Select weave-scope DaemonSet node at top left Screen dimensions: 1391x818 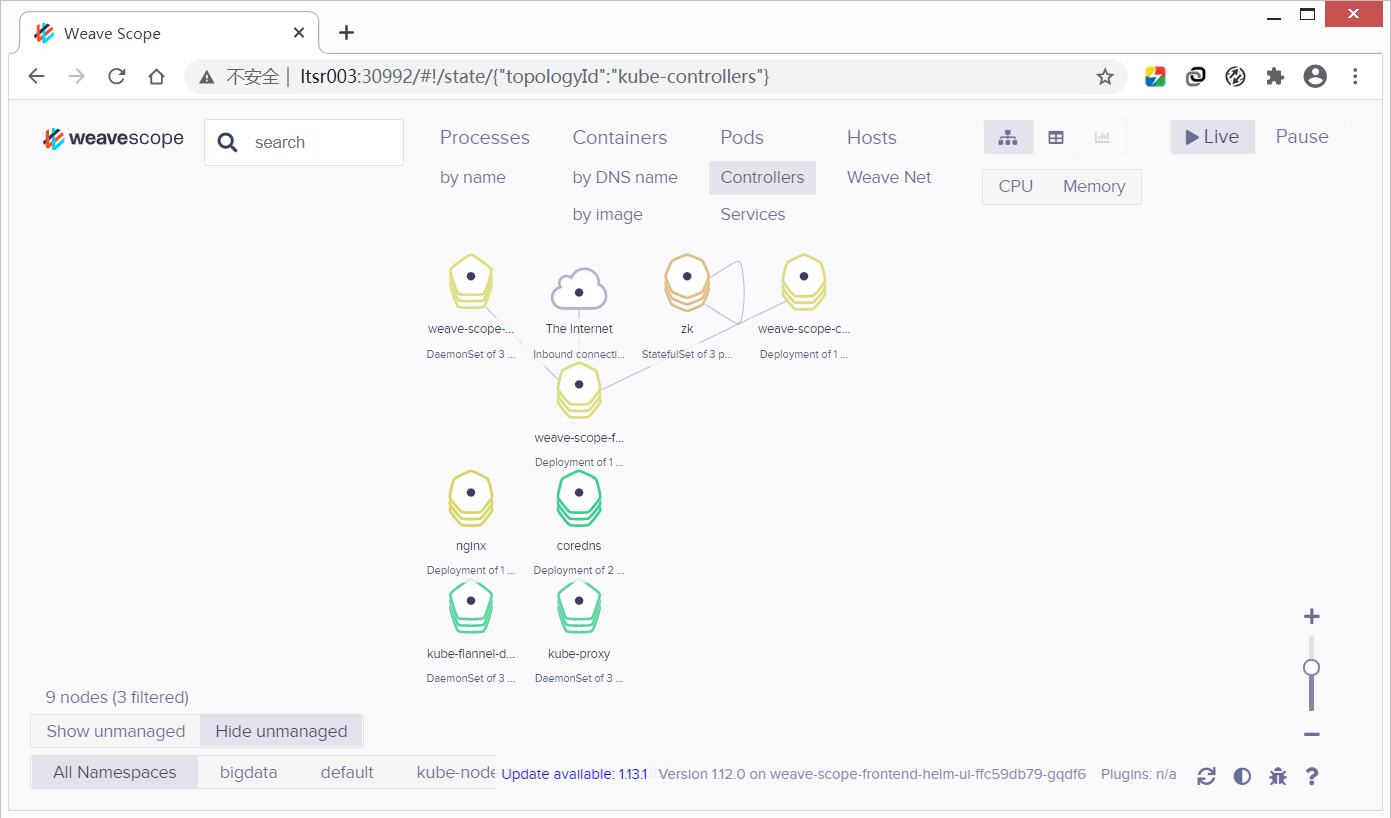(471, 281)
